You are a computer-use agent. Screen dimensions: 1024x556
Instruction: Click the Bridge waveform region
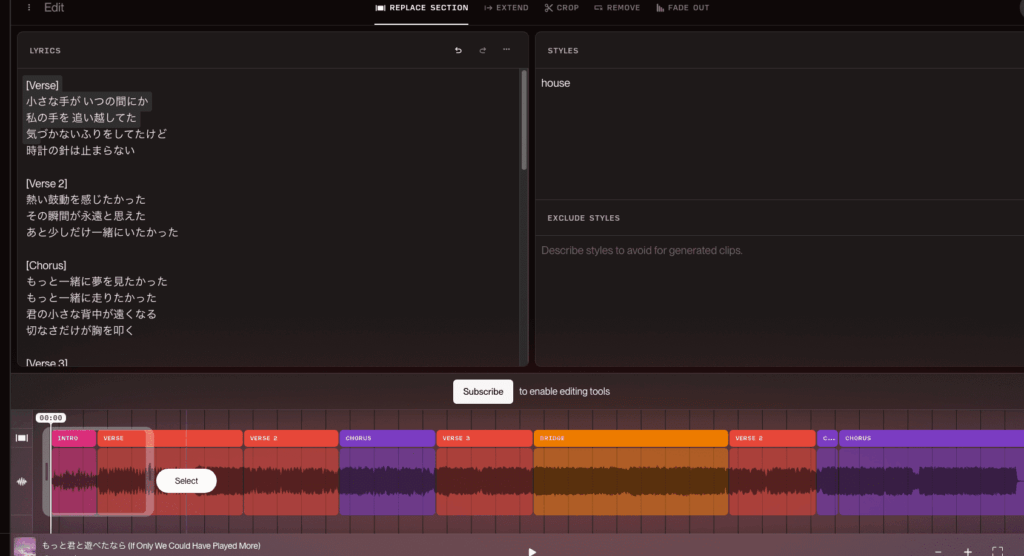coord(631,482)
